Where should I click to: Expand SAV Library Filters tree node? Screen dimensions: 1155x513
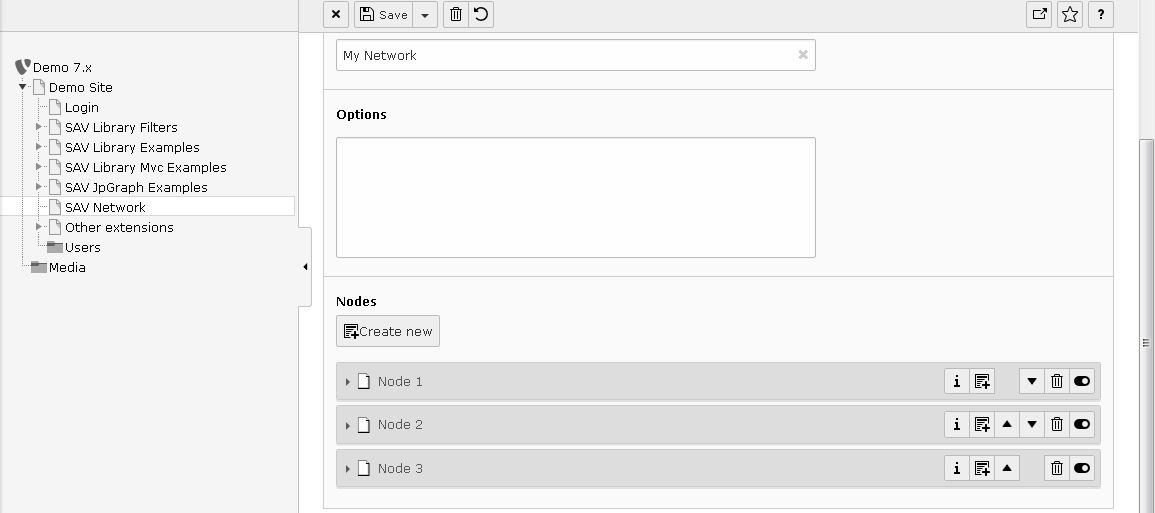(x=39, y=127)
